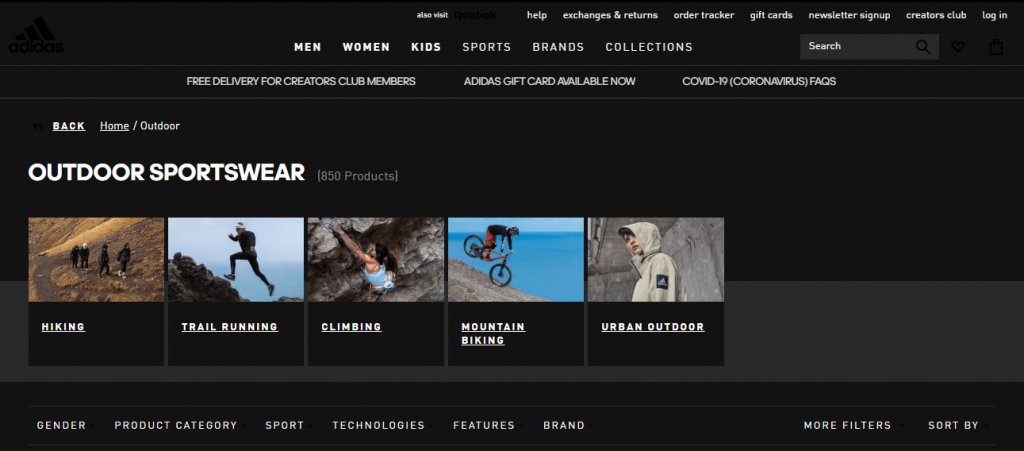Open COVID-19 (Coronavirus) FAQs link
Image resolution: width=1024 pixels, height=451 pixels.
click(x=759, y=82)
